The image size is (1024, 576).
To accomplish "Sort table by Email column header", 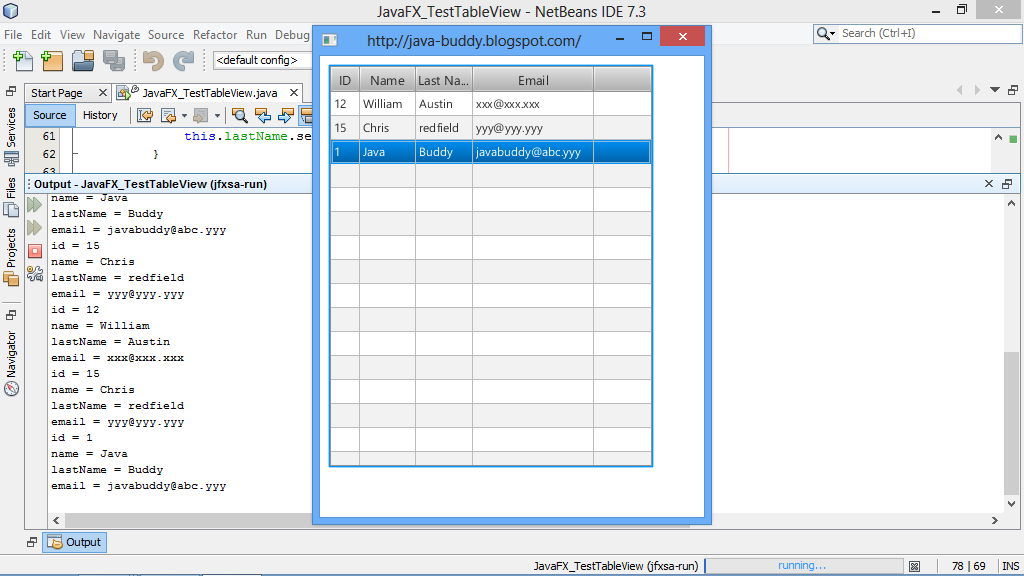I will click(x=533, y=80).
